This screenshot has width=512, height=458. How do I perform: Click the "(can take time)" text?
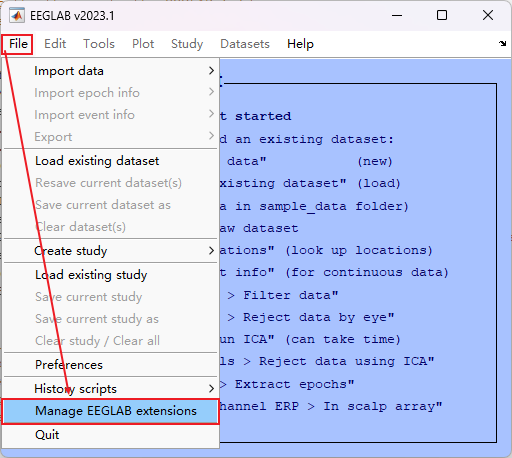pos(343,340)
